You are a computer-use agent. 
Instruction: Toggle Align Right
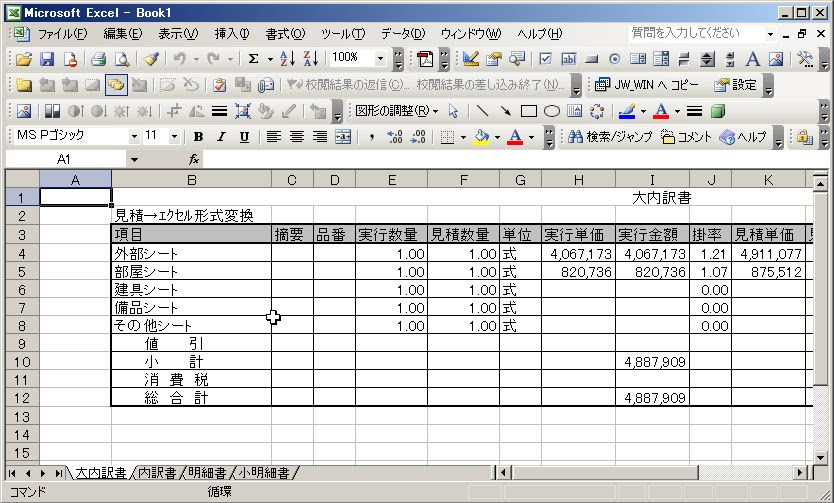click(x=320, y=137)
